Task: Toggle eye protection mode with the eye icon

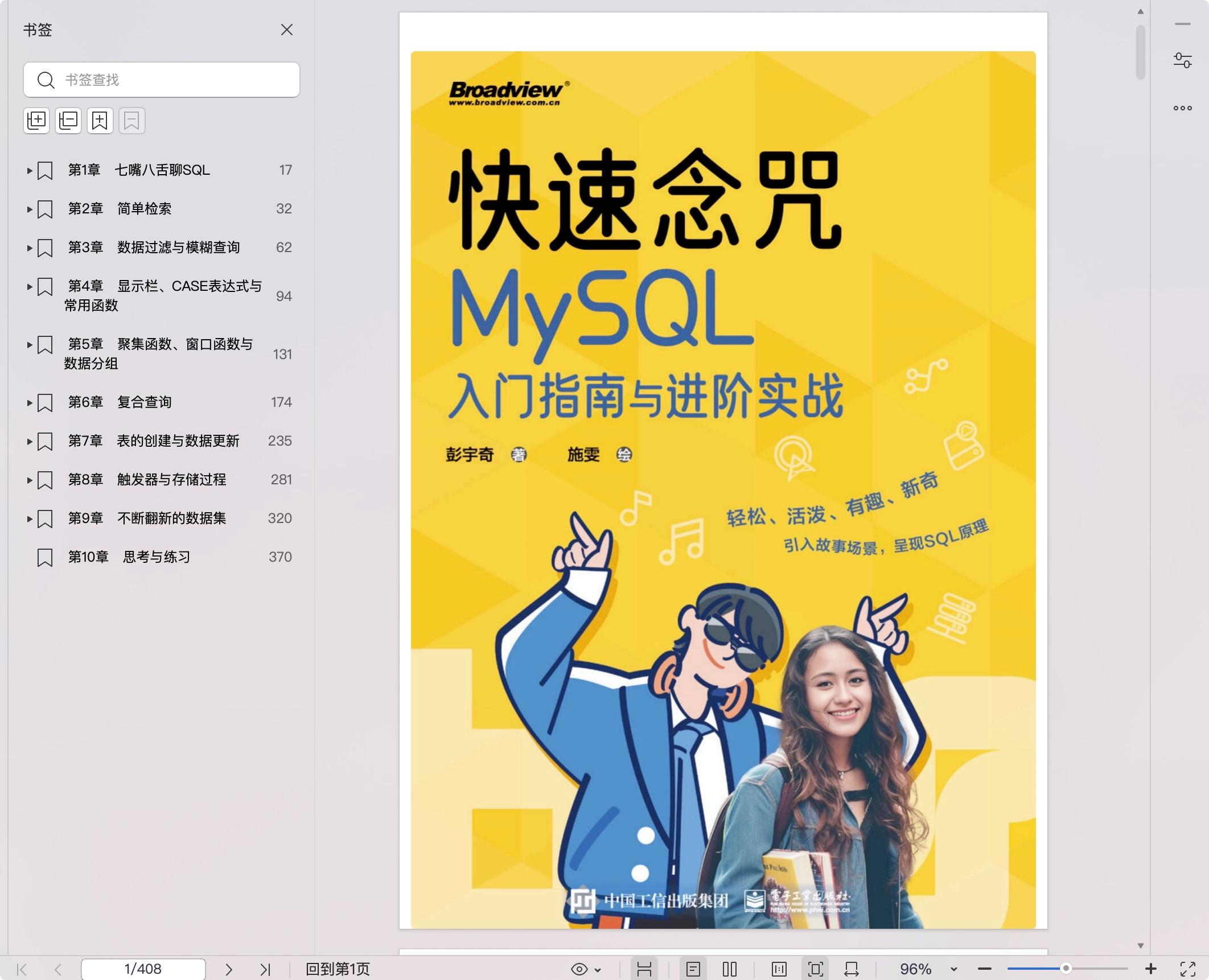Action: tap(579, 969)
